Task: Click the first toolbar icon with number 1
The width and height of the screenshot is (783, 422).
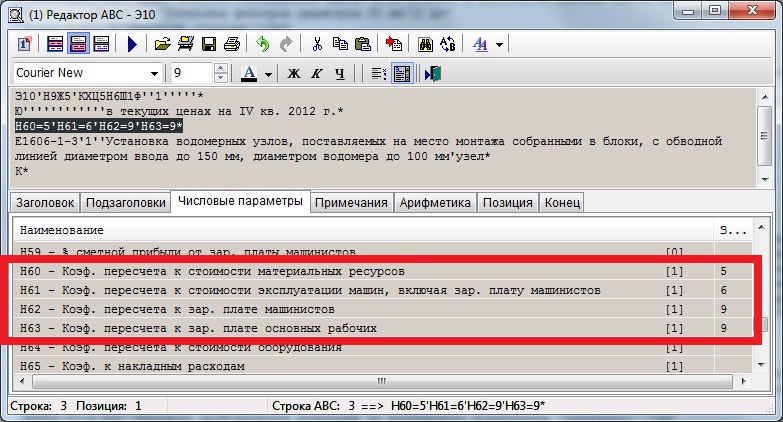Action: tap(24, 44)
